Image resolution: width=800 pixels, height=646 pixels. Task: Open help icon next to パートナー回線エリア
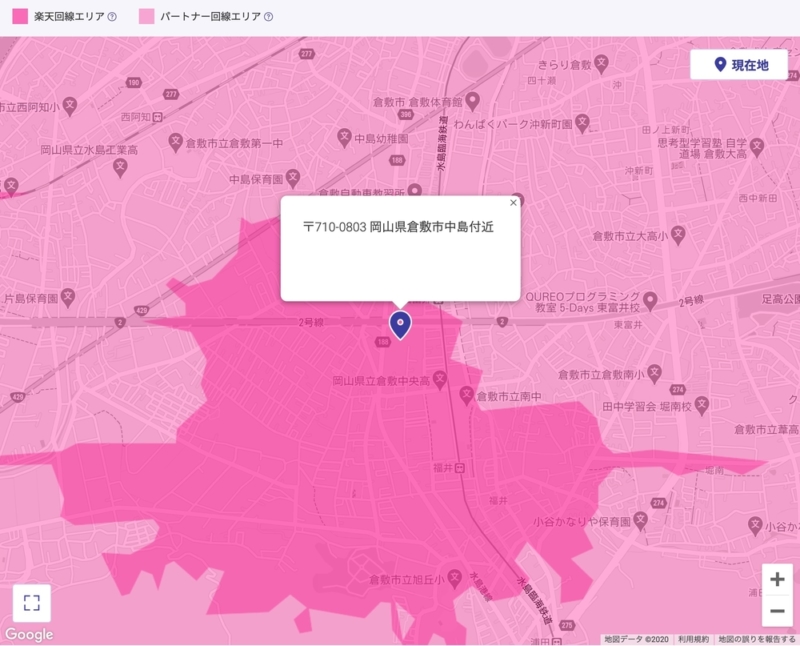(268, 17)
